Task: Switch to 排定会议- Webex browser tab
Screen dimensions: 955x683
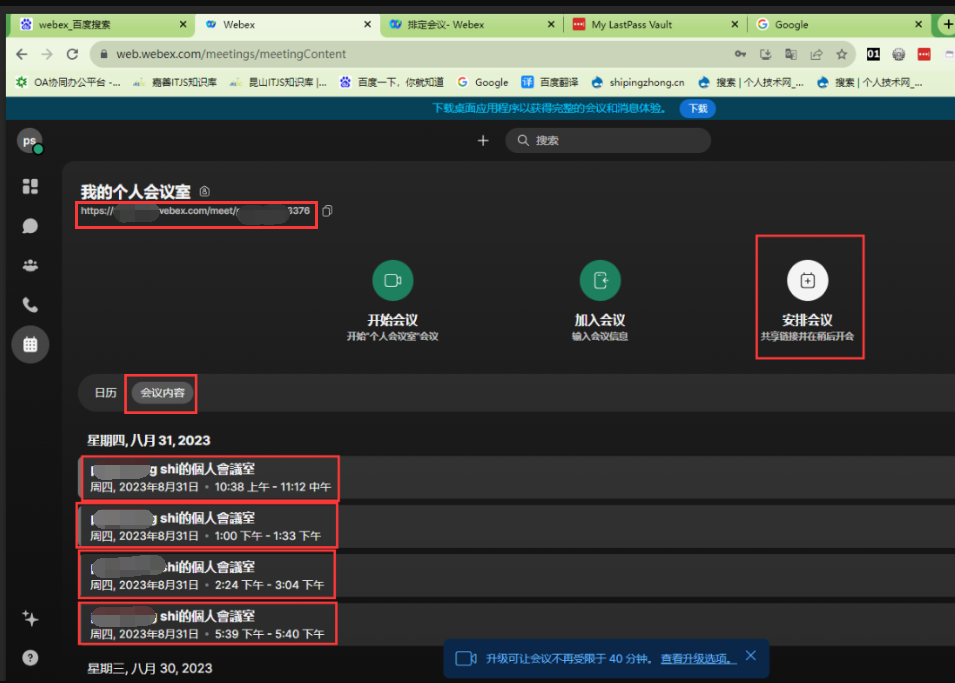Action: (x=469, y=24)
